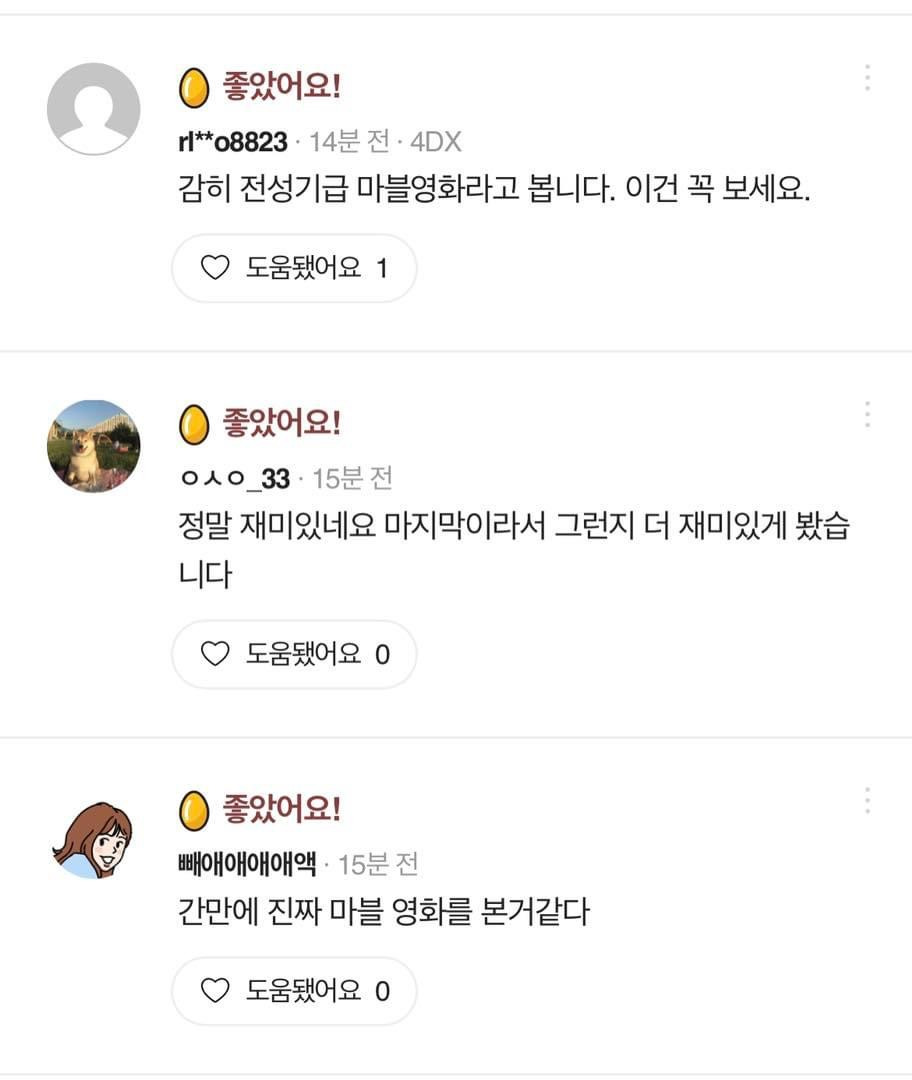This screenshot has height=1080, width=912.
Task: Open user ㅇㅅㅇ_33's profile name
Action: tap(235, 479)
